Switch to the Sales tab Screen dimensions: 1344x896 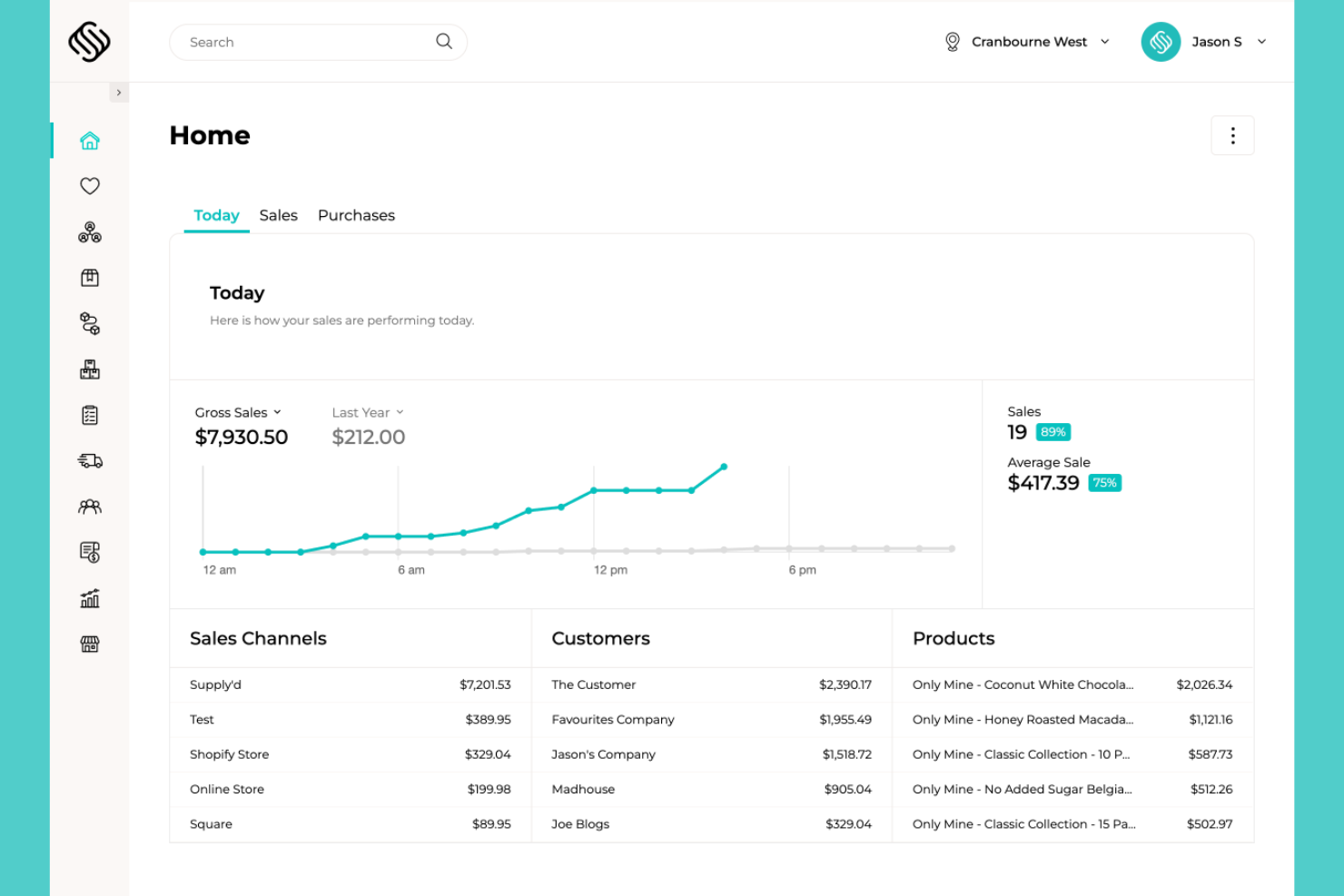[278, 215]
